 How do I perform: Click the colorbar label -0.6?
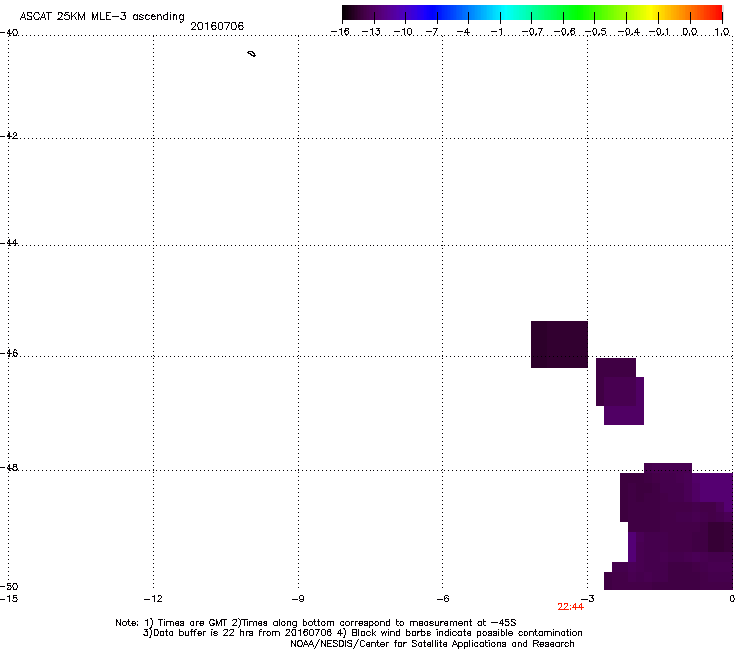(564, 32)
